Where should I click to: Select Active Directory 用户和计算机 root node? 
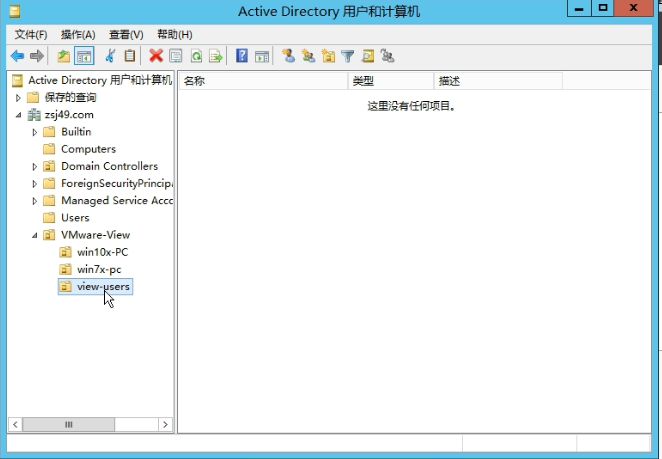click(x=100, y=80)
